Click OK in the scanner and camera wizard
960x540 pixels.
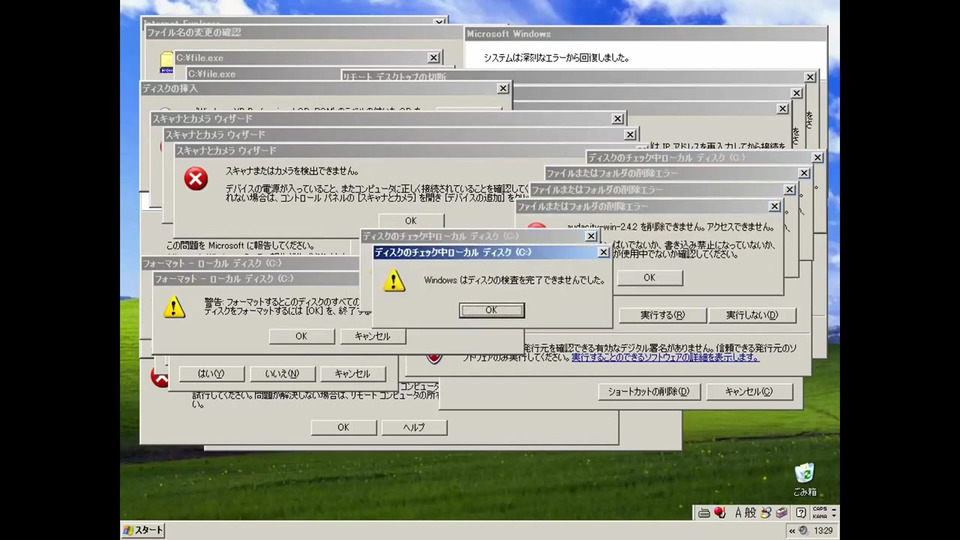click(x=411, y=220)
